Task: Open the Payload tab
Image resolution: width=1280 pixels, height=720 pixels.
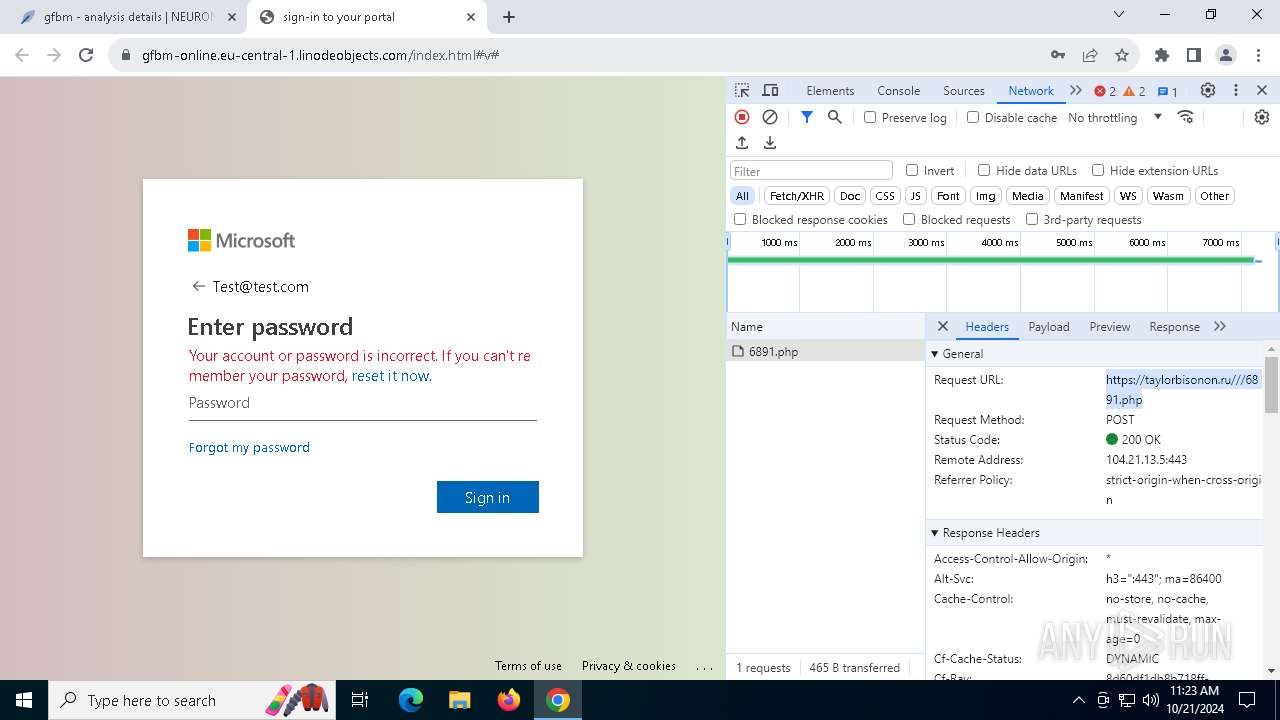Action: point(1049,327)
